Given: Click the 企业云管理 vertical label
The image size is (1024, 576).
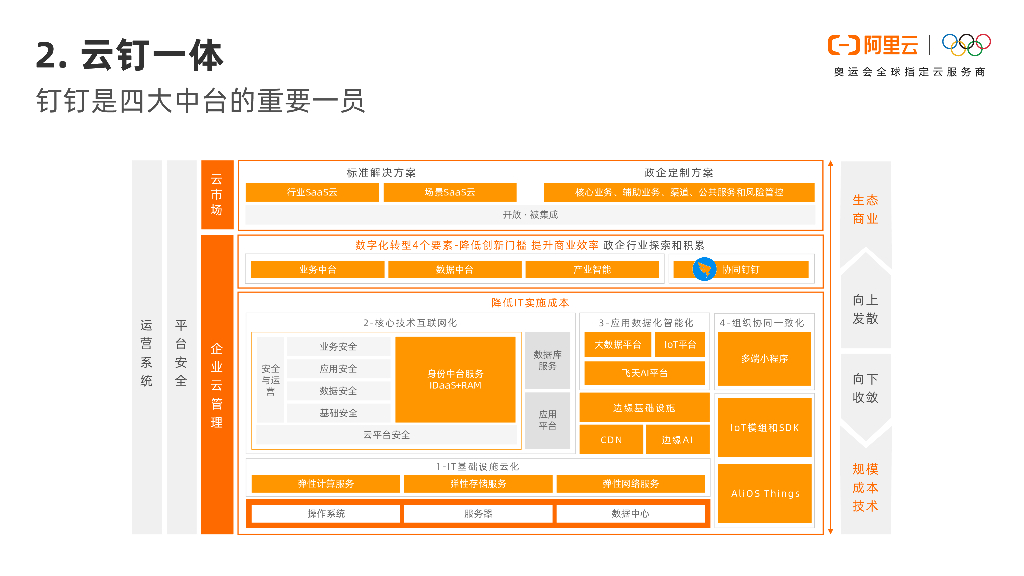Looking at the screenshot, I should [x=217, y=385].
